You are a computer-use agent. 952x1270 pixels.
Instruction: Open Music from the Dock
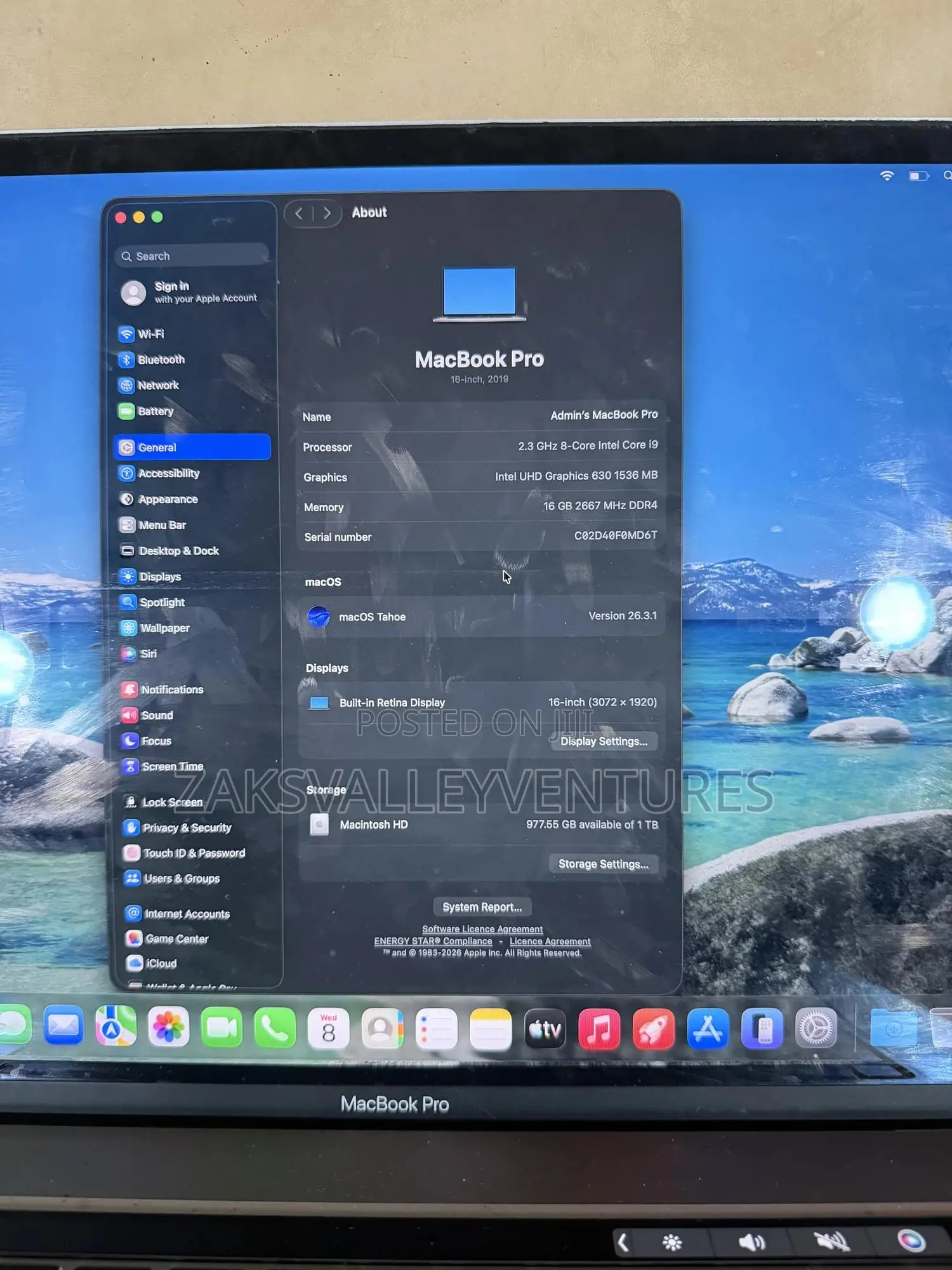click(599, 1029)
